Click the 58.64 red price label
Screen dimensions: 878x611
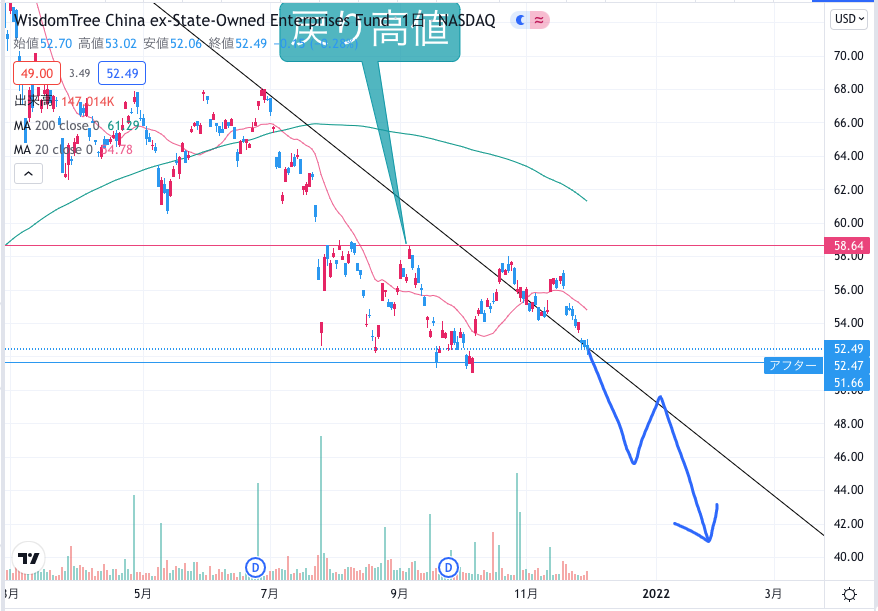(847, 245)
